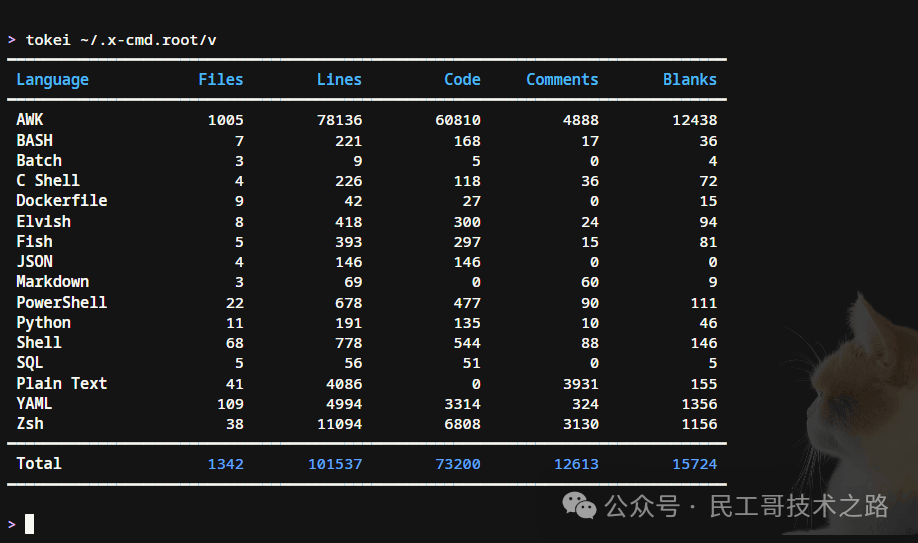Select the Code column header
The image size is (918, 543).
(462, 80)
